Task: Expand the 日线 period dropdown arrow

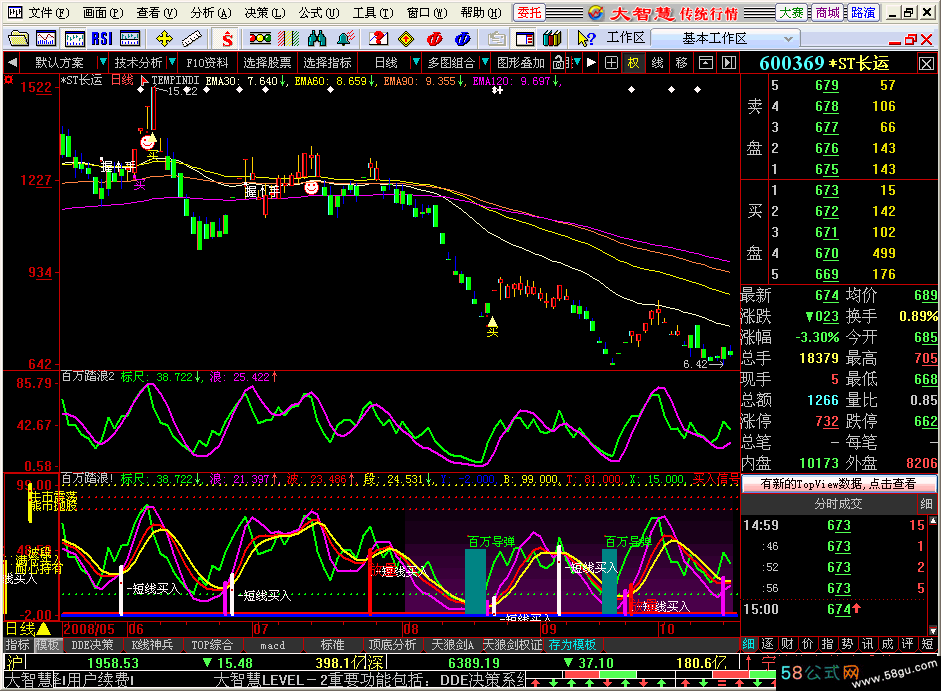Action: click(x=415, y=62)
